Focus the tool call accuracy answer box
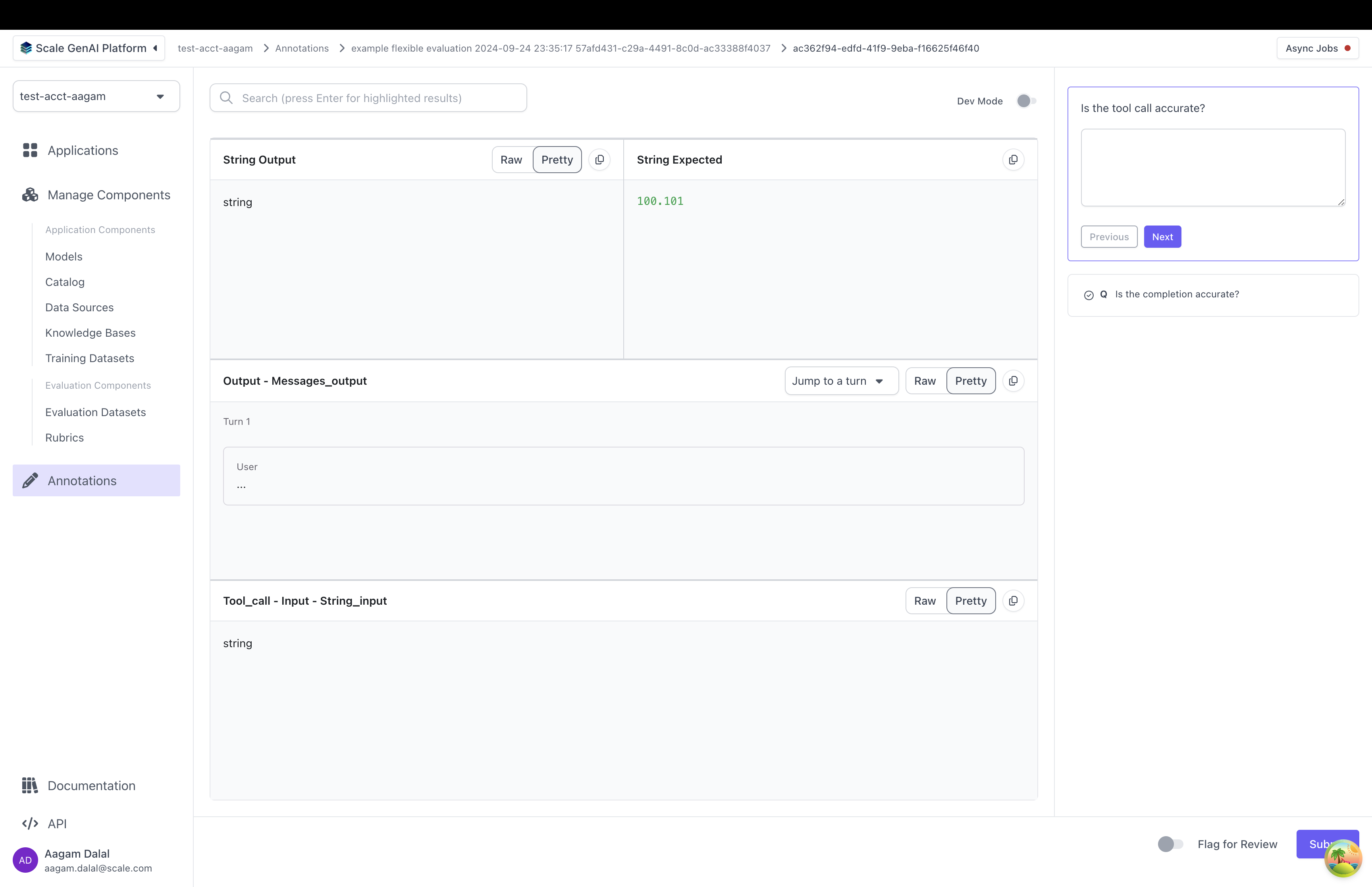Viewport: 1372px width, 887px height. pos(1212,167)
